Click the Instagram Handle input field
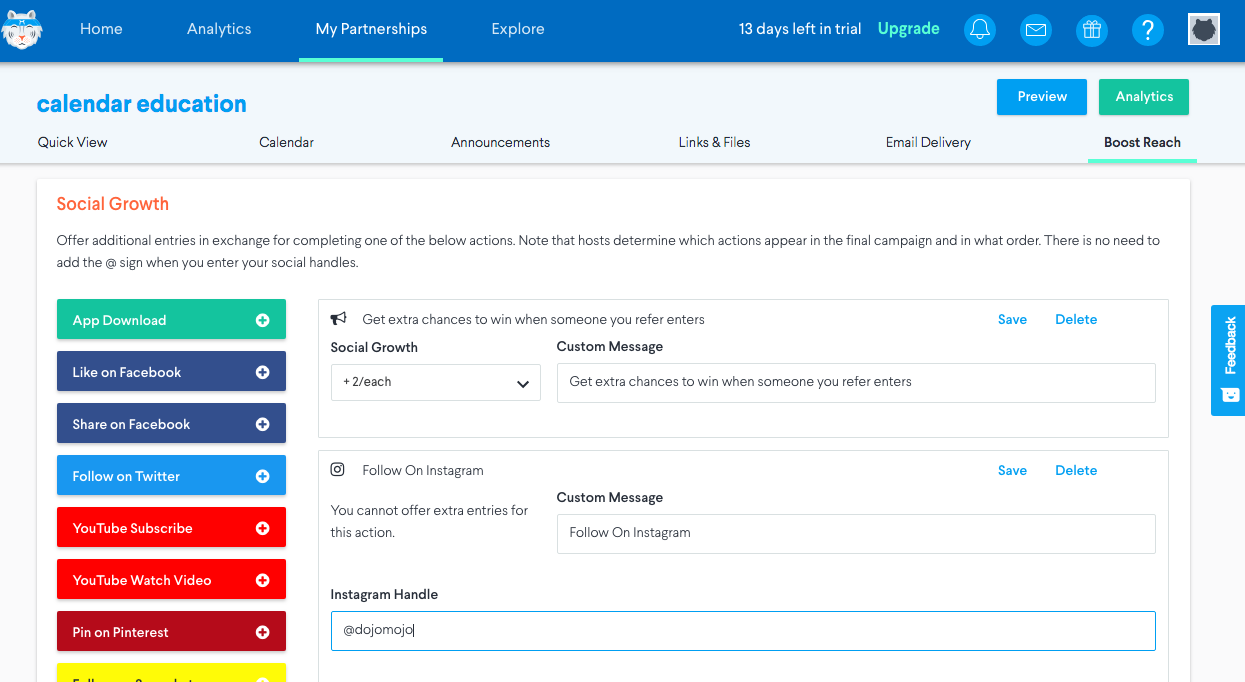This screenshot has width=1245, height=682. point(743,631)
